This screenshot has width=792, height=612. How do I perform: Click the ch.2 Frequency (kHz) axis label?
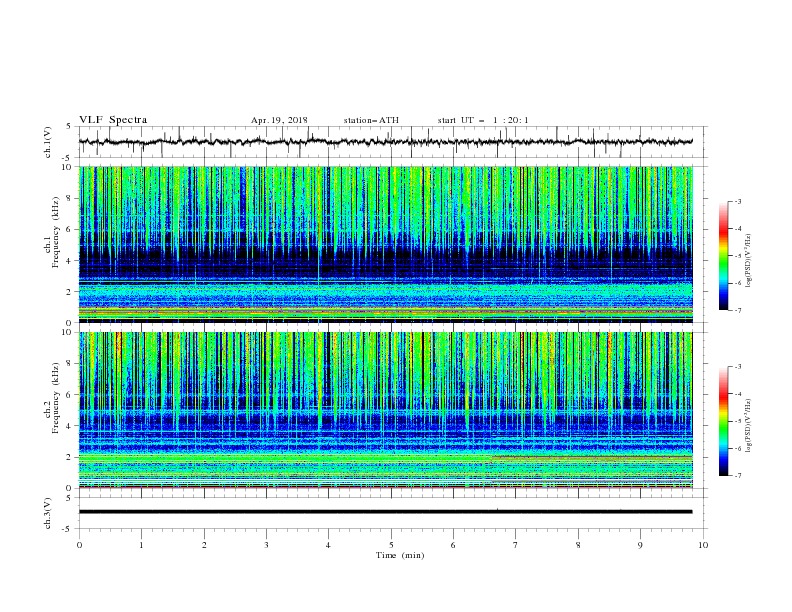[52, 398]
